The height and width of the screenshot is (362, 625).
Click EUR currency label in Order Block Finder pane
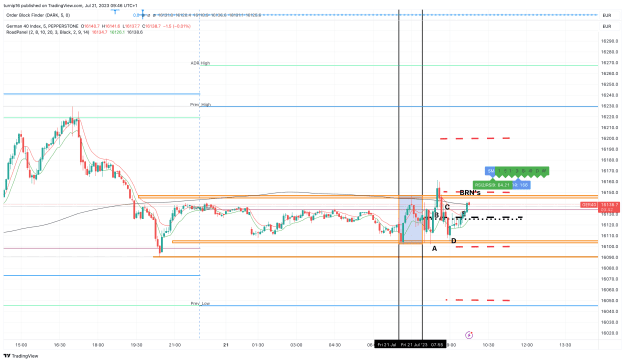(x=607, y=15)
